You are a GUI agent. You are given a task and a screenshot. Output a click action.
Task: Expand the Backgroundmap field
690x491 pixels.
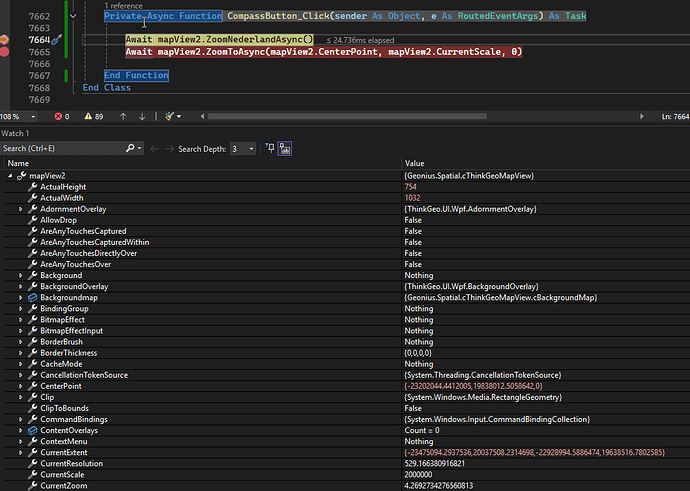point(20,297)
